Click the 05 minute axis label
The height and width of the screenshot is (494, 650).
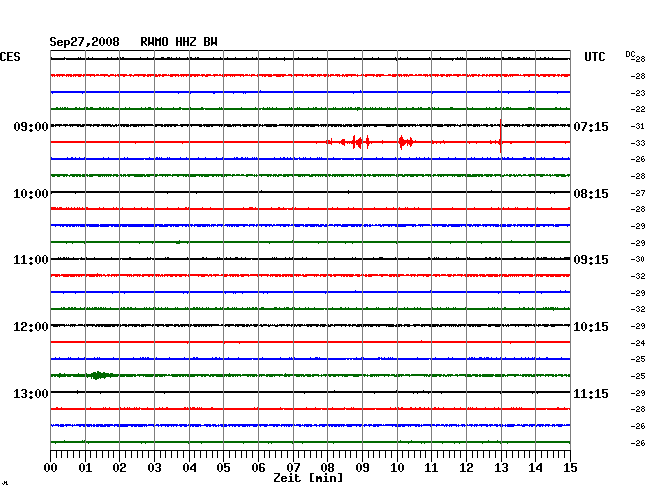coord(223,468)
